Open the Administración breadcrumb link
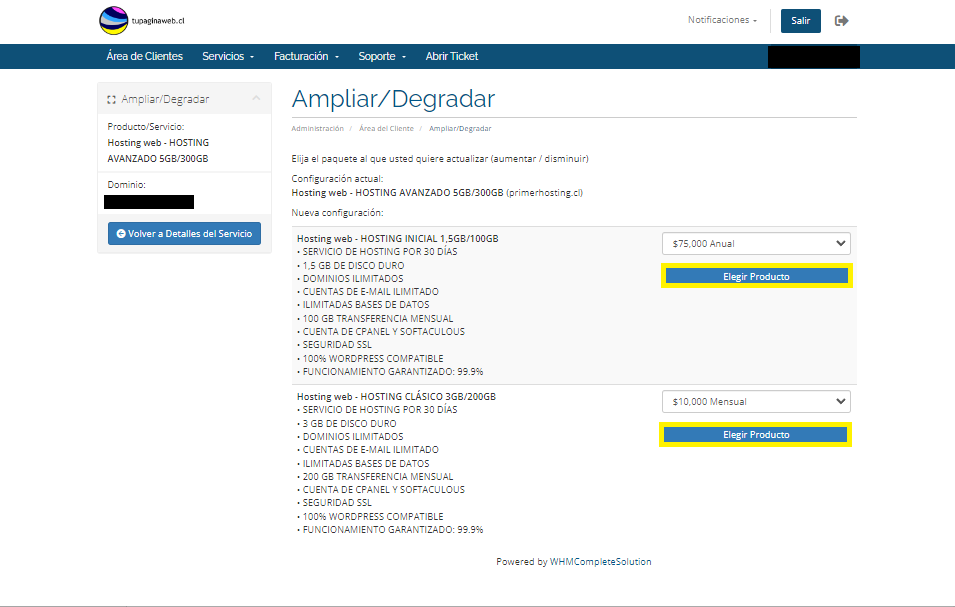 click(x=317, y=129)
